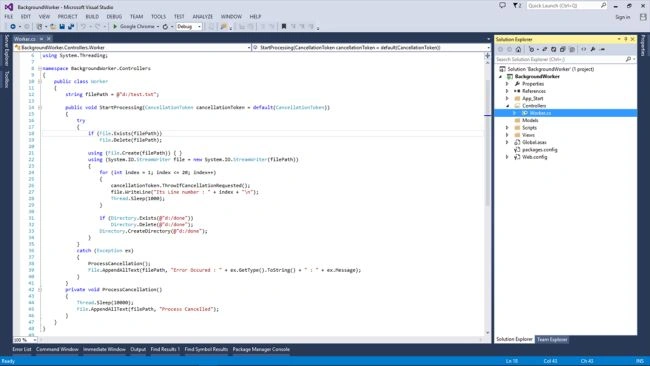This screenshot has height=366, width=650.
Task: Click the feedback speech bubble icon
Action: [x=502, y=5]
